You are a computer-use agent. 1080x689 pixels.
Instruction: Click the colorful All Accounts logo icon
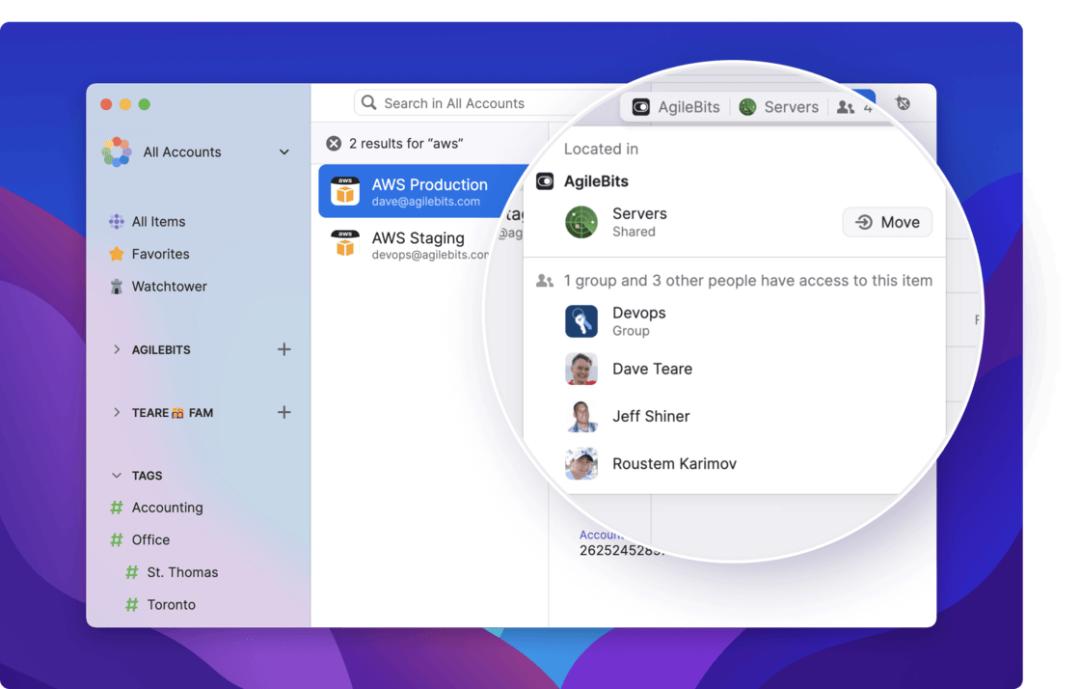click(116, 152)
